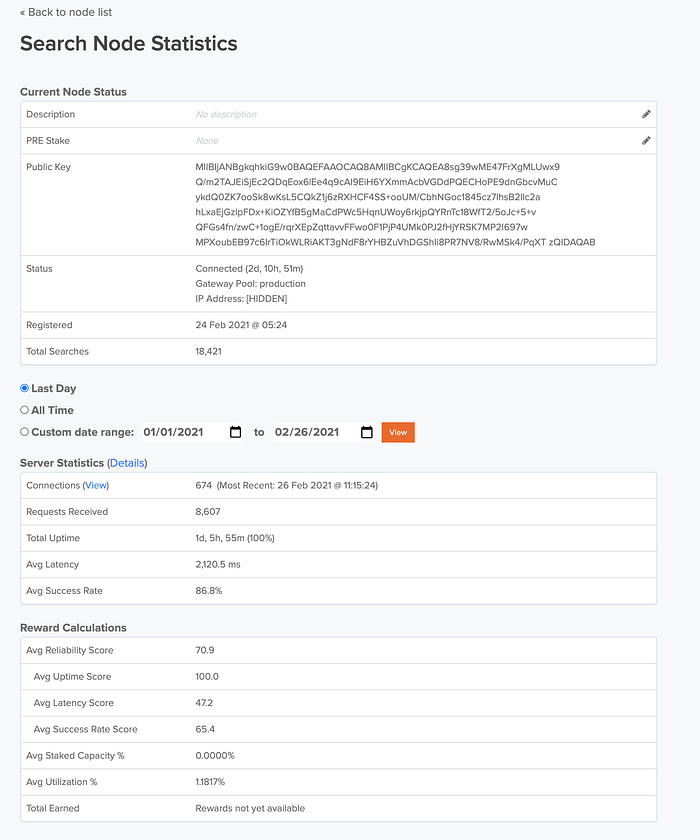Screen dimensions: 700x840
Task: Click the Total Searches value 18,421
Action: point(208,351)
